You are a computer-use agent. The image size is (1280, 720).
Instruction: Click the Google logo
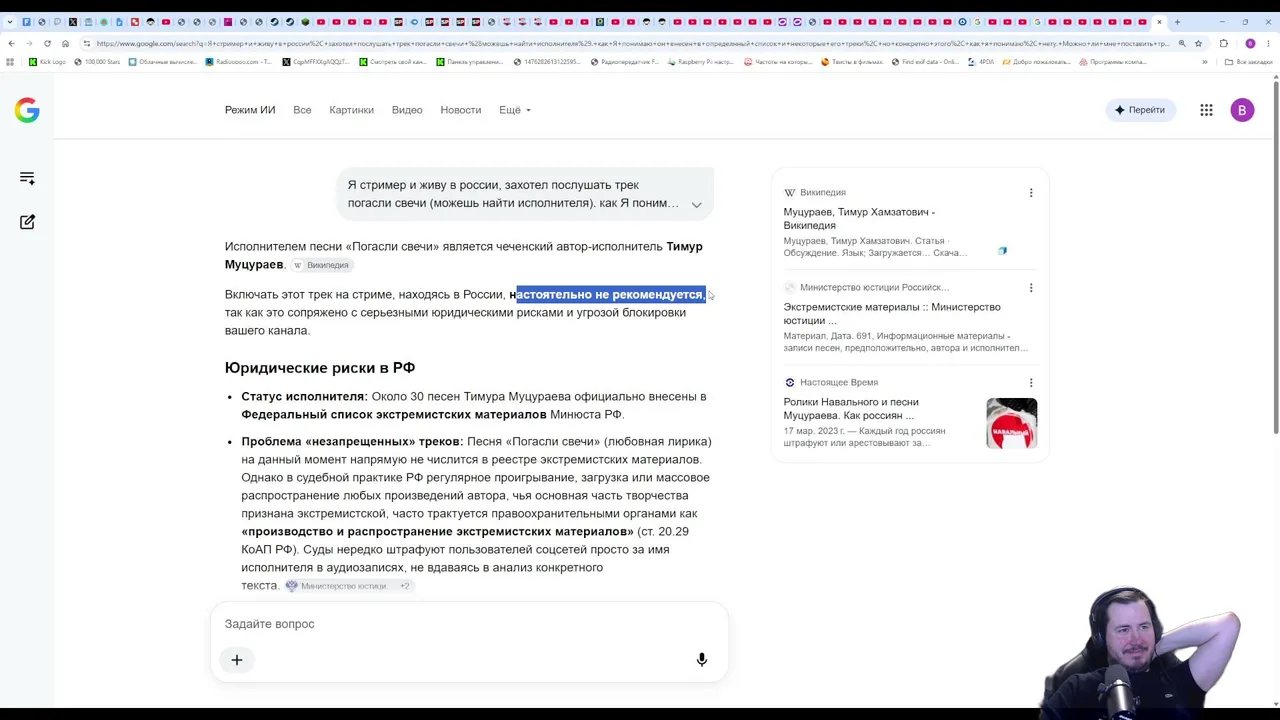tap(27, 110)
